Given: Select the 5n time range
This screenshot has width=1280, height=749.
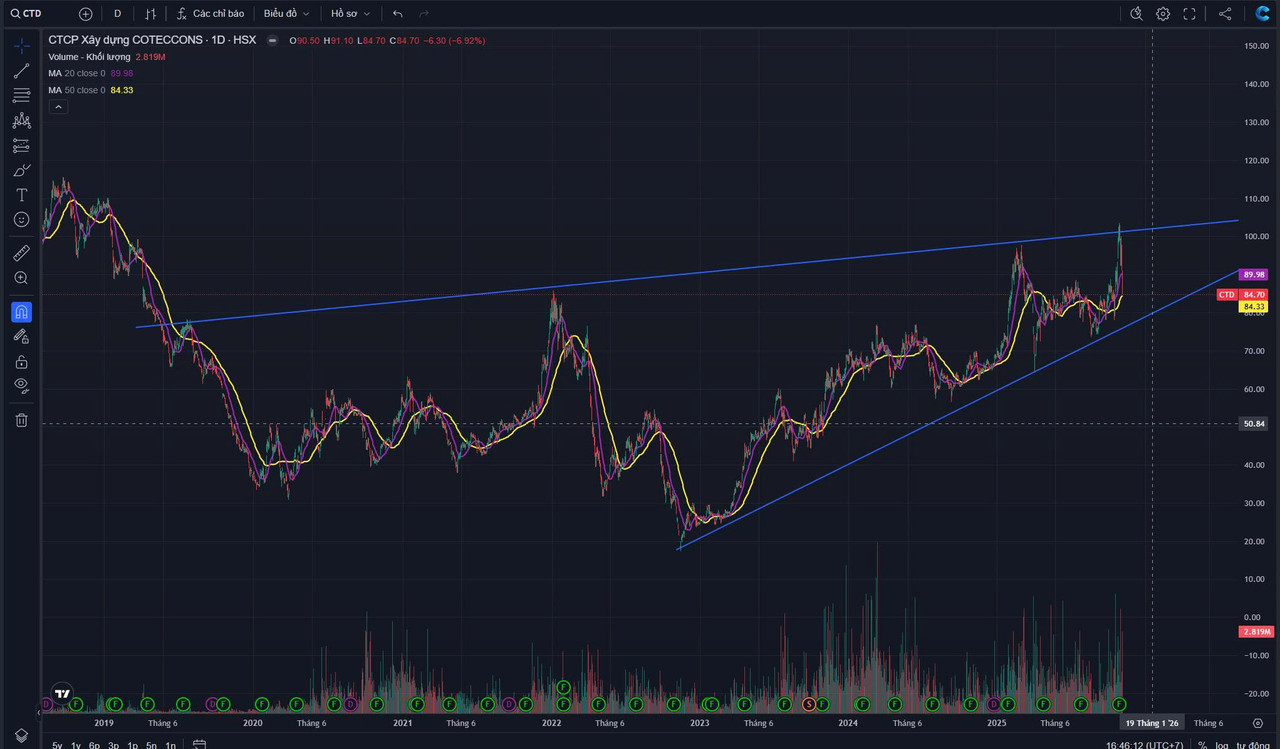Looking at the screenshot, I should click(x=151, y=745).
